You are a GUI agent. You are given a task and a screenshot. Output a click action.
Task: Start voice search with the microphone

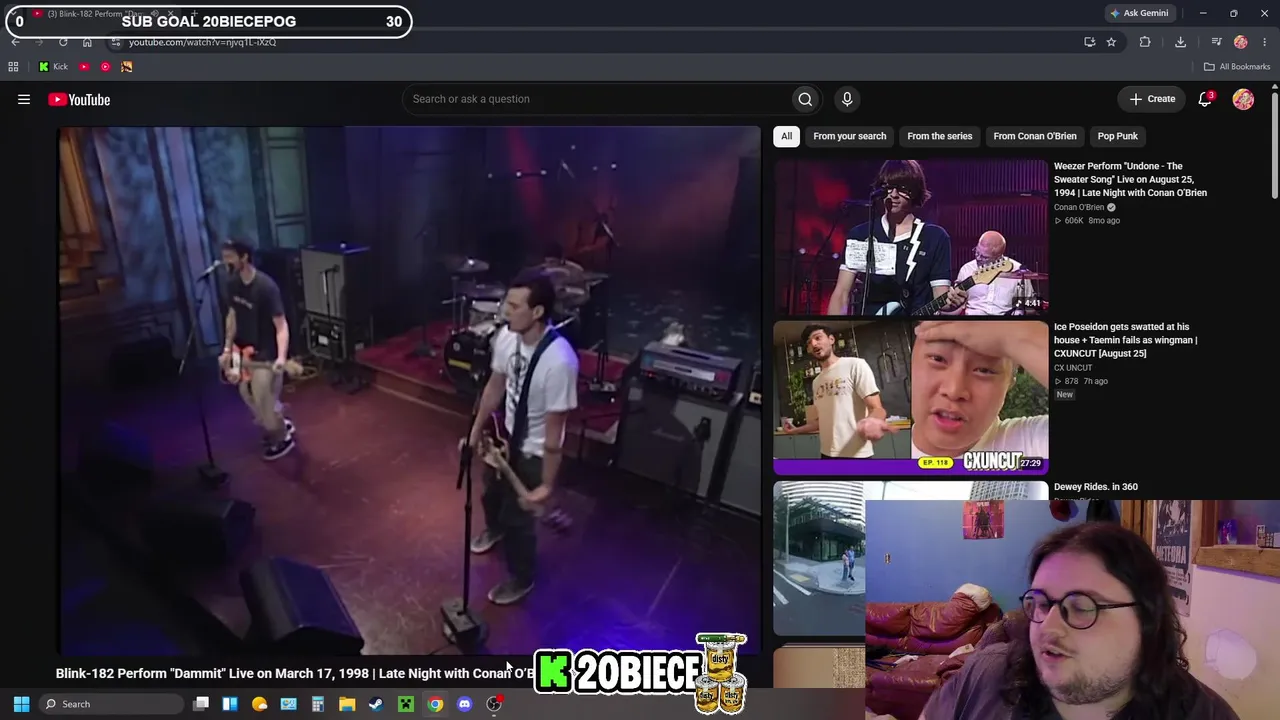[847, 99]
